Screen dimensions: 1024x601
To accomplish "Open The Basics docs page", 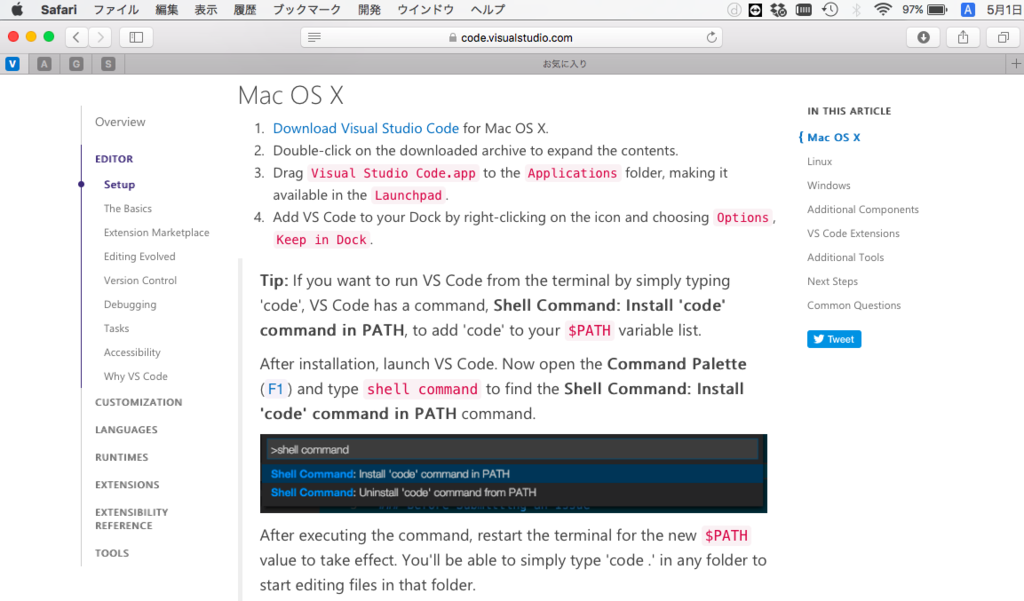I will [127, 208].
